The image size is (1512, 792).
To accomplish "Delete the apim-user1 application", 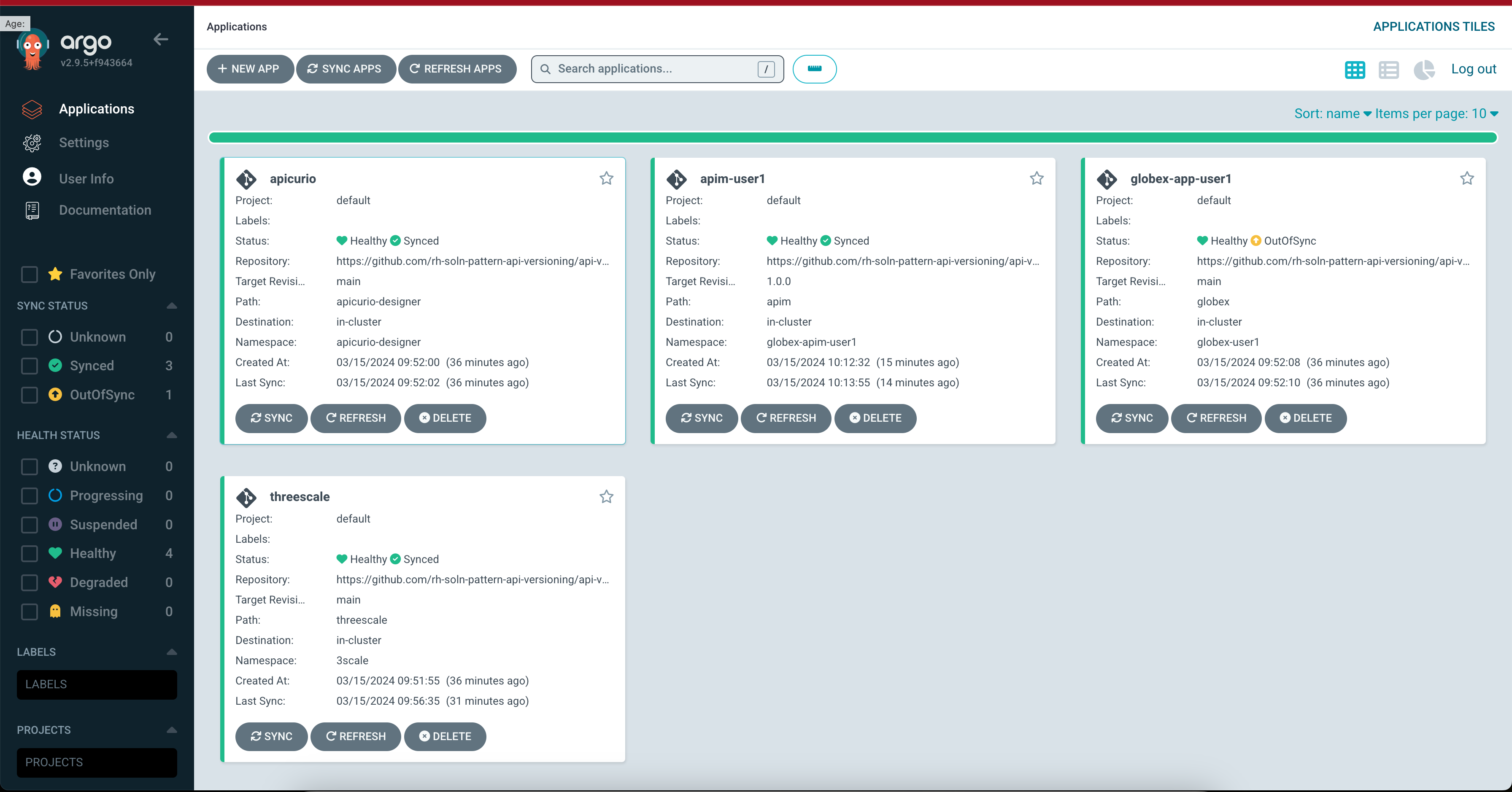I will click(x=875, y=418).
